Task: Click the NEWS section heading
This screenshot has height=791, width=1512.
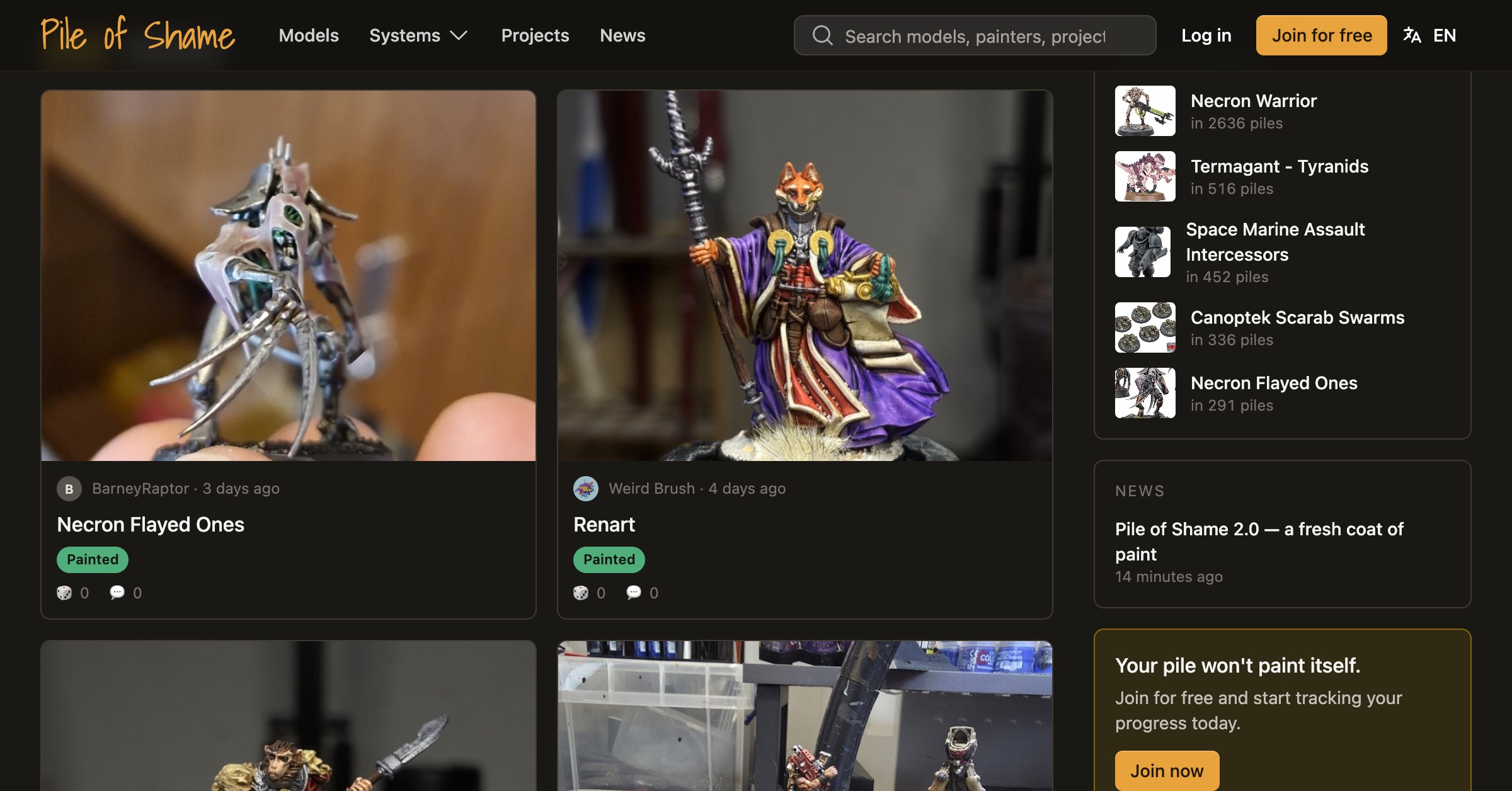Action: point(1140,491)
